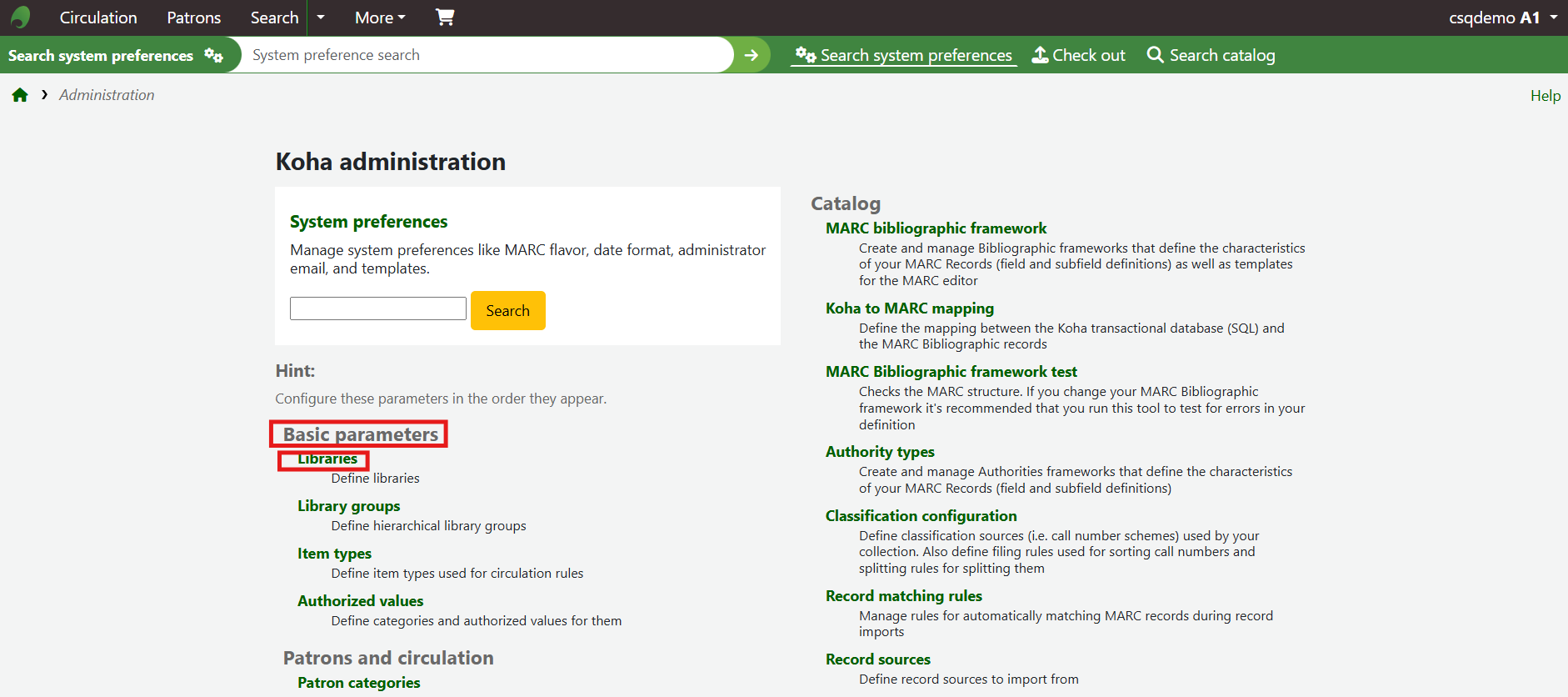This screenshot has width=1568, height=697.
Task: Open Record matching rules link
Action: 904,596
